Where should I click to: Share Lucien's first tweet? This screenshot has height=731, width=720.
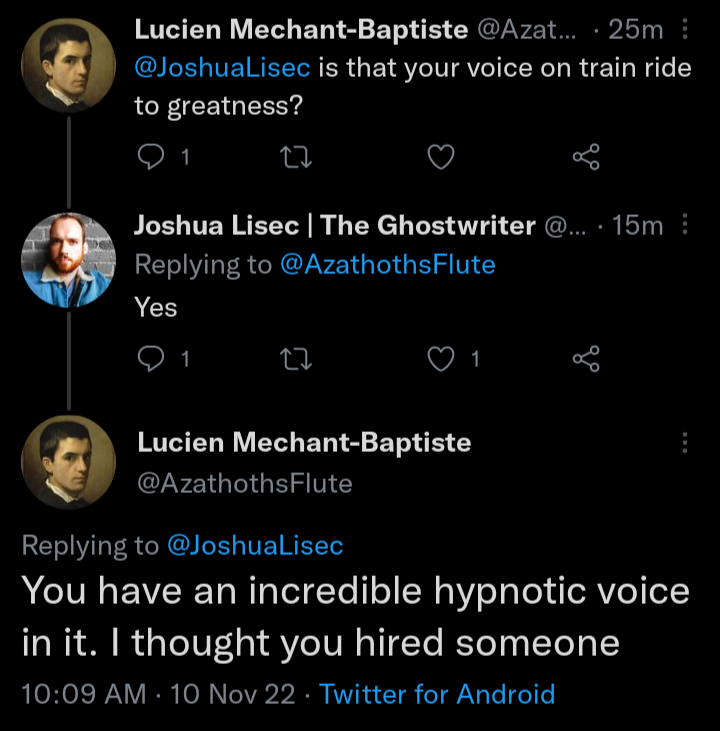click(x=586, y=157)
